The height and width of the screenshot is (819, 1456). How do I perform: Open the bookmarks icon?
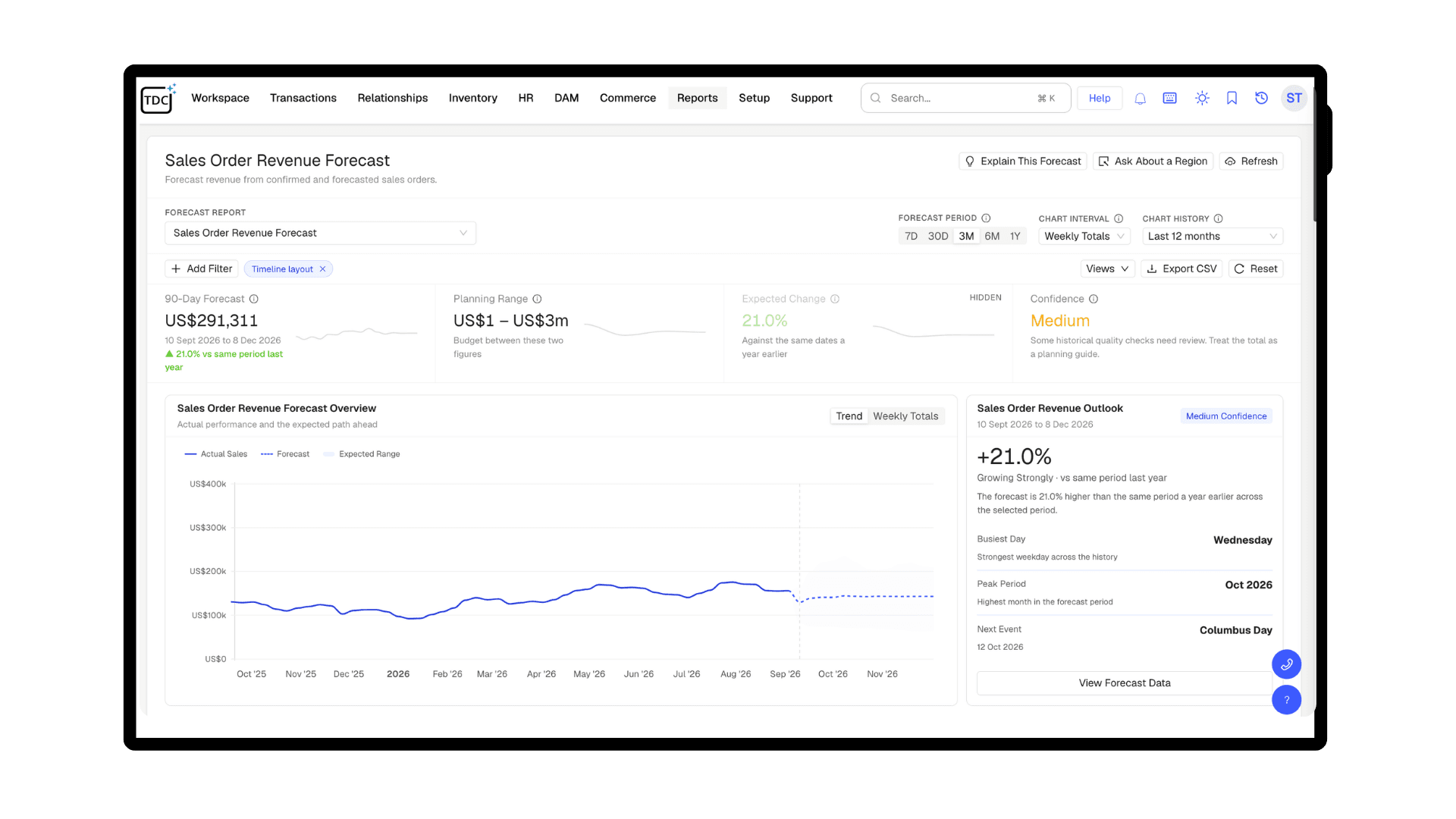[x=1232, y=99]
